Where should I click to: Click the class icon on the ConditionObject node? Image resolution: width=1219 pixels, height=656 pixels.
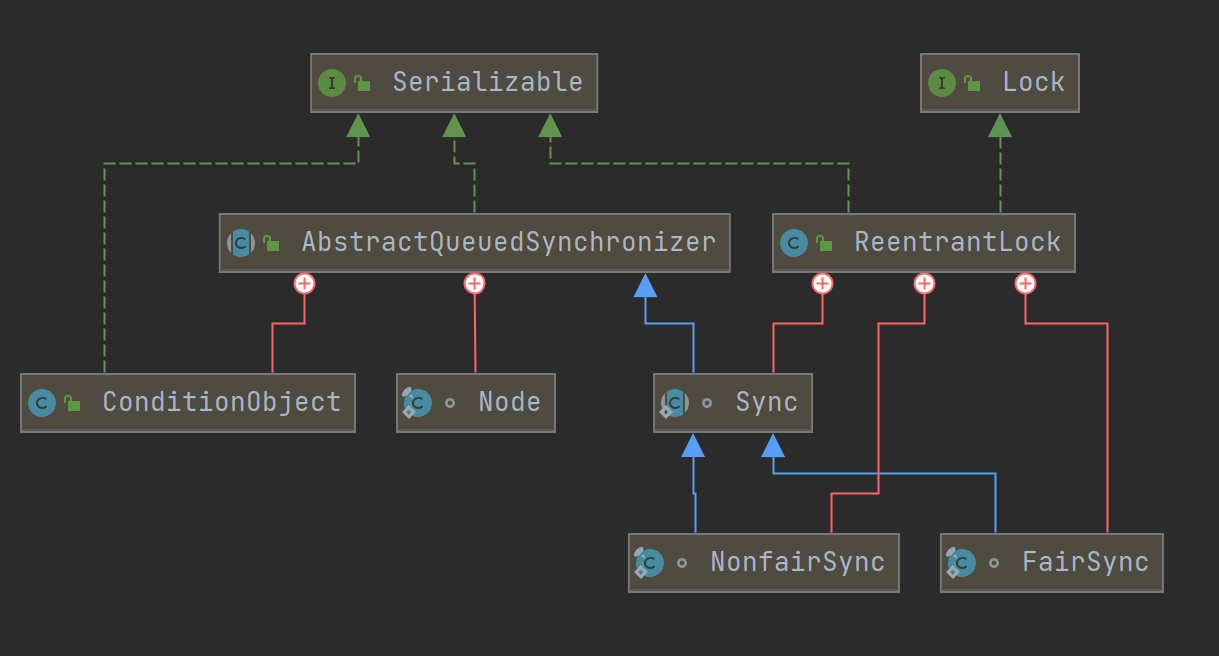pos(42,403)
